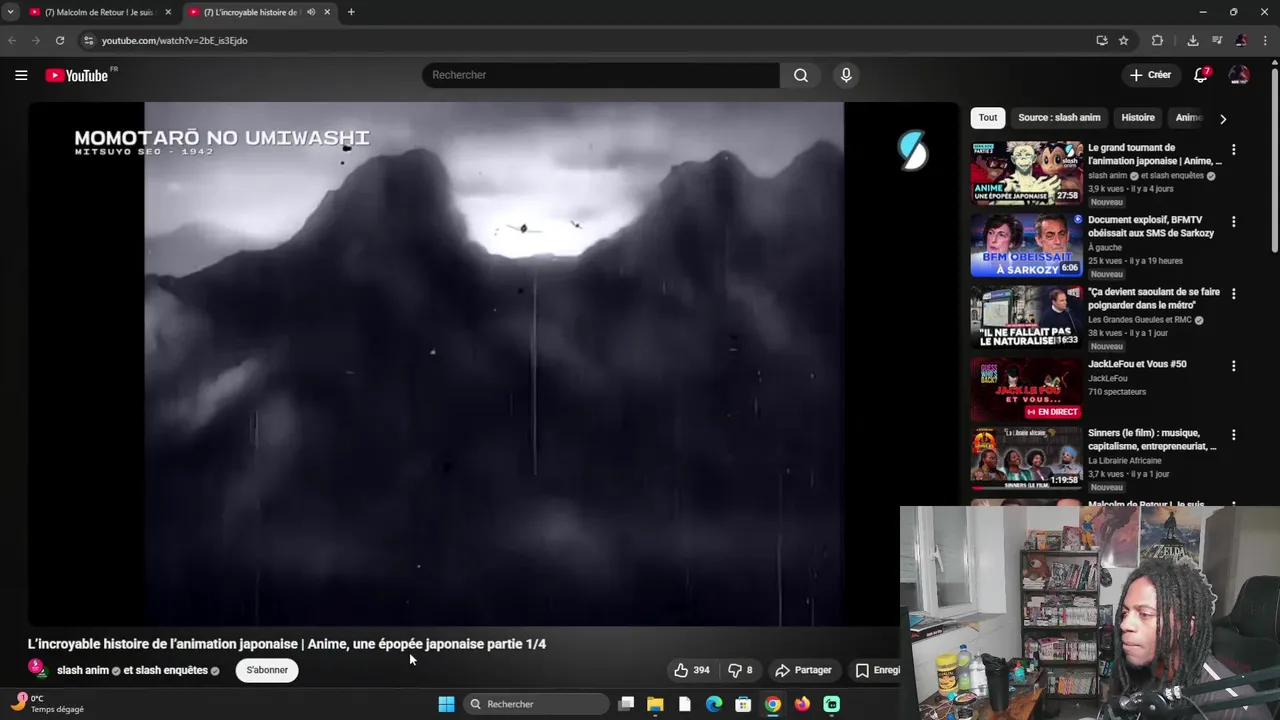The image size is (1280, 720).
Task: Show more filter chips with right arrow
Action: [x=1222, y=118]
